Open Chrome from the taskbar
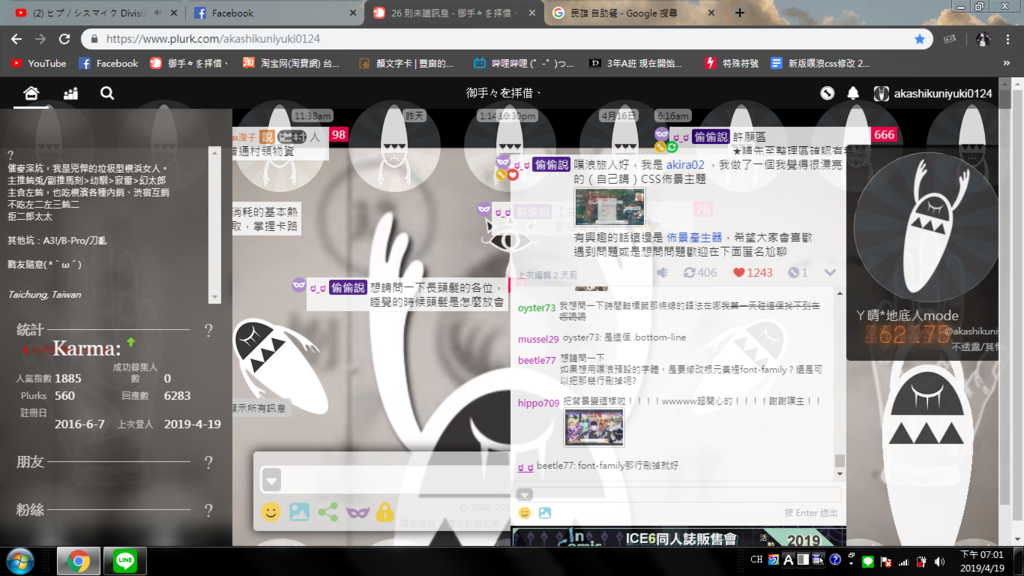The height and width of the screenshot is (576, 1024). click(x=78, y=561)
